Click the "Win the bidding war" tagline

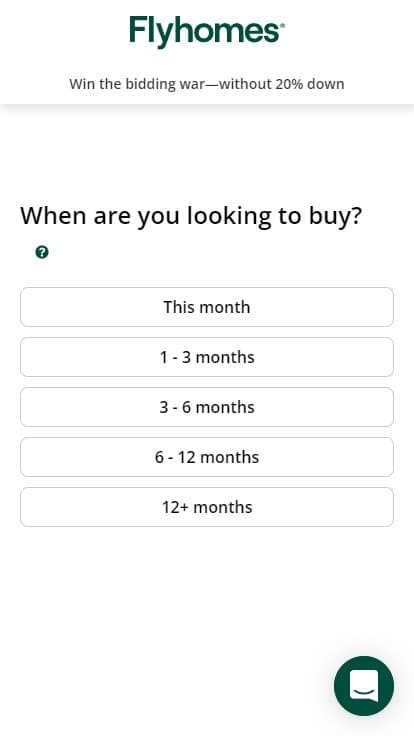pos(207,84)
